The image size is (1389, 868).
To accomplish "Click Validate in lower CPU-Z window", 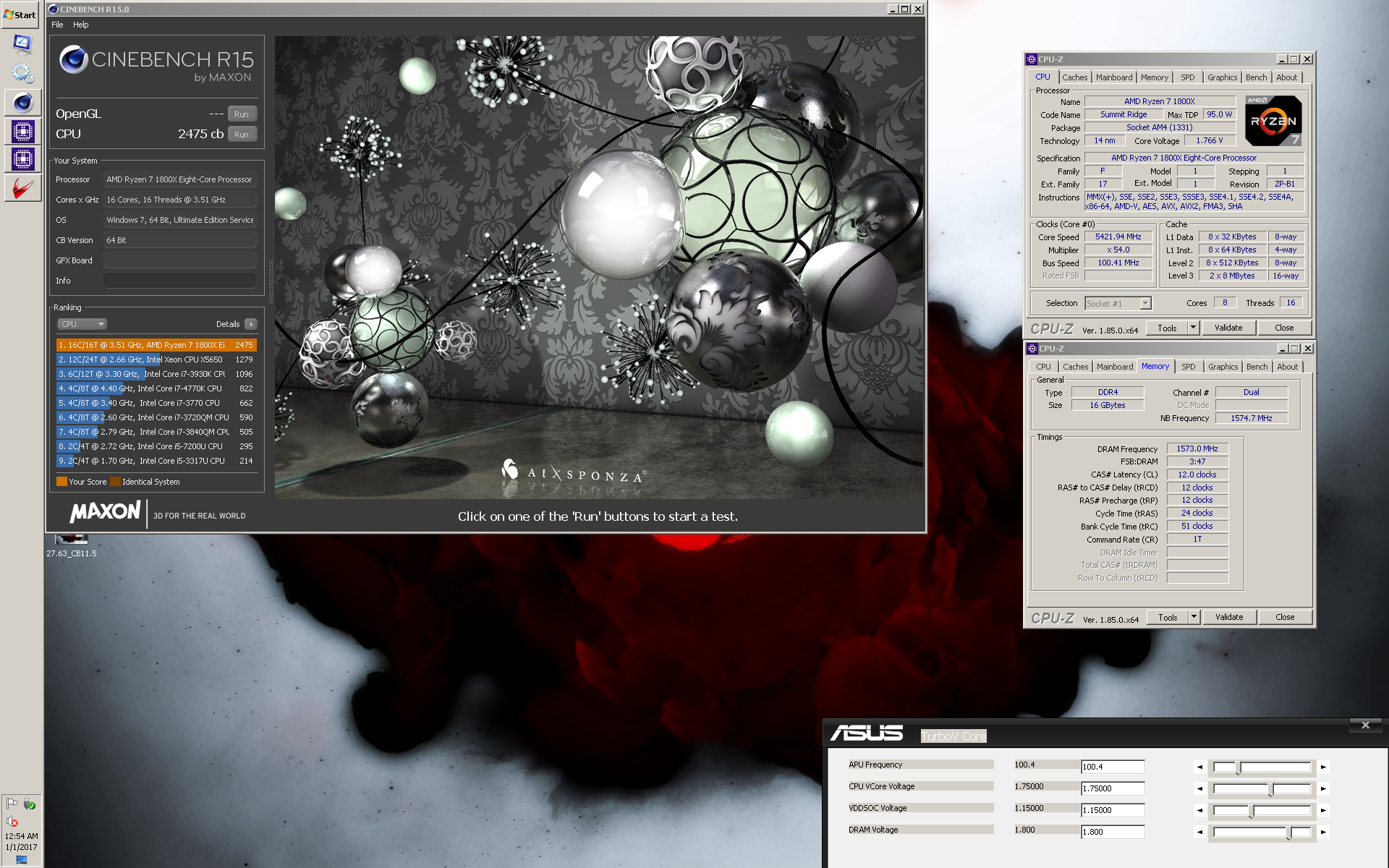I will (x=1229, y=617).
